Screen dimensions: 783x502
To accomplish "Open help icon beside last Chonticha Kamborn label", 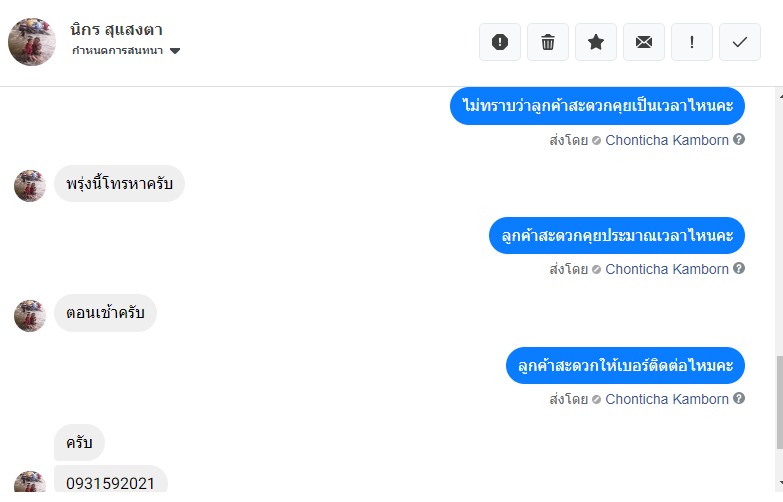I will (x=739, y=398).
